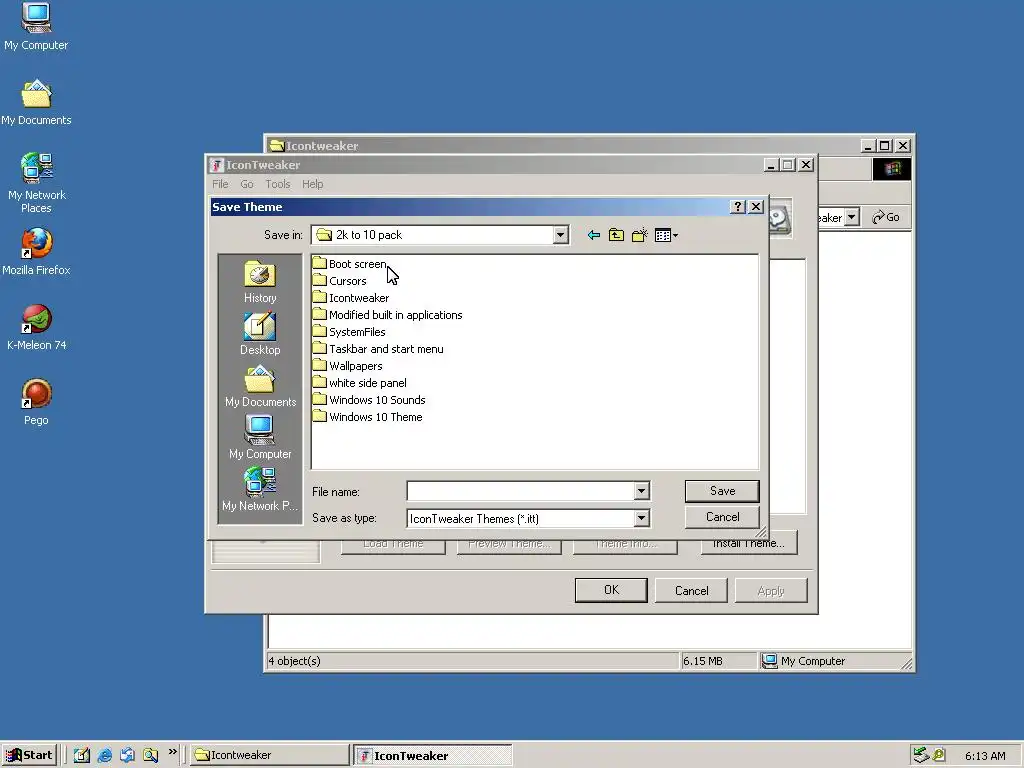Create a new folder in Save dialog
Viewport: 1024px width, 768px height.
pyautogui.click(x=639, y=235)
